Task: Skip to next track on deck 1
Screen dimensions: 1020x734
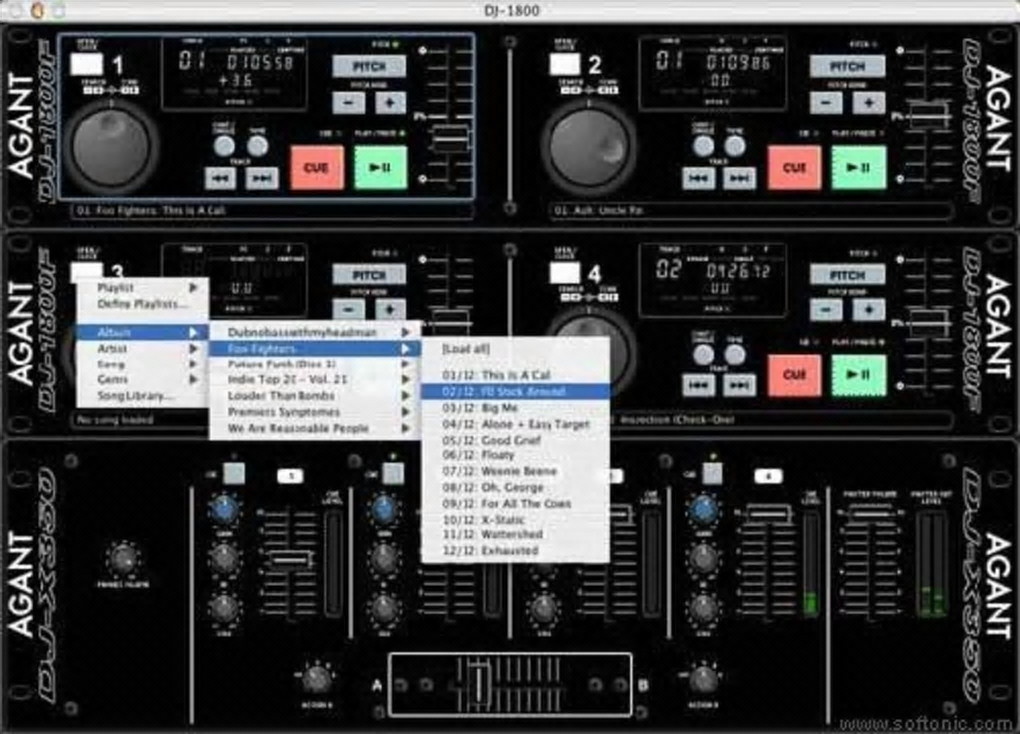Action: 262,178
